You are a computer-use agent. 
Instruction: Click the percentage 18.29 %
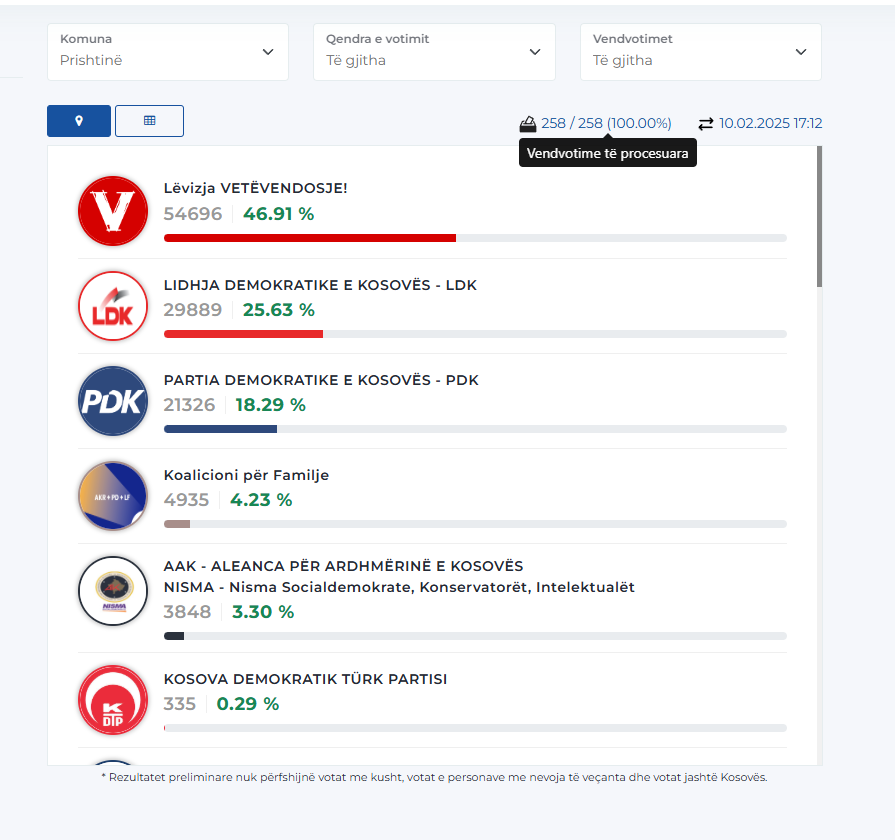click(x=271, y=405)
